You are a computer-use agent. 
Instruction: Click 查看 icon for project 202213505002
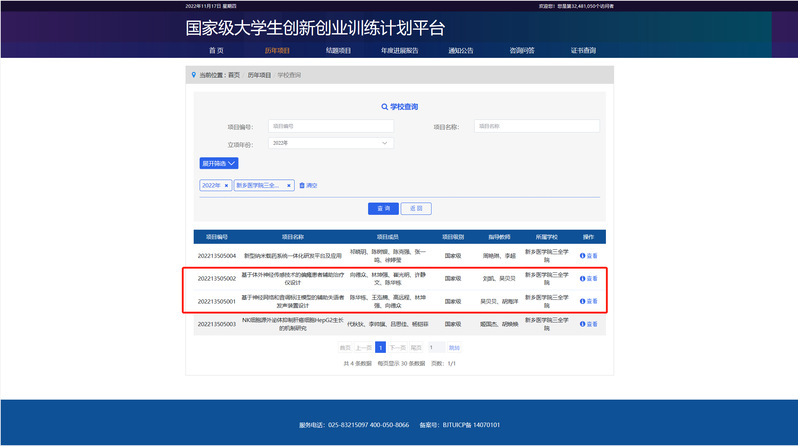pos(589,279)
